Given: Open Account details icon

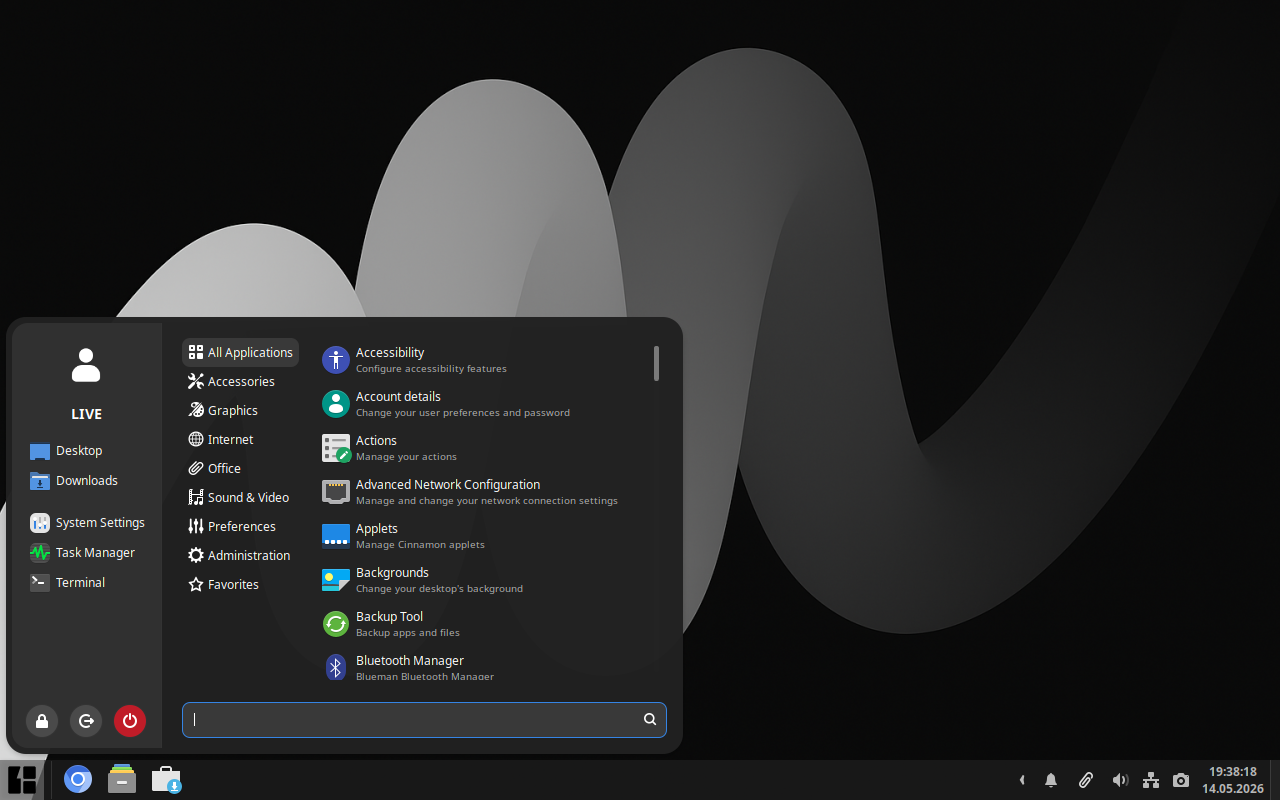Looking at the screenshot, I should [x=336, y=404].
